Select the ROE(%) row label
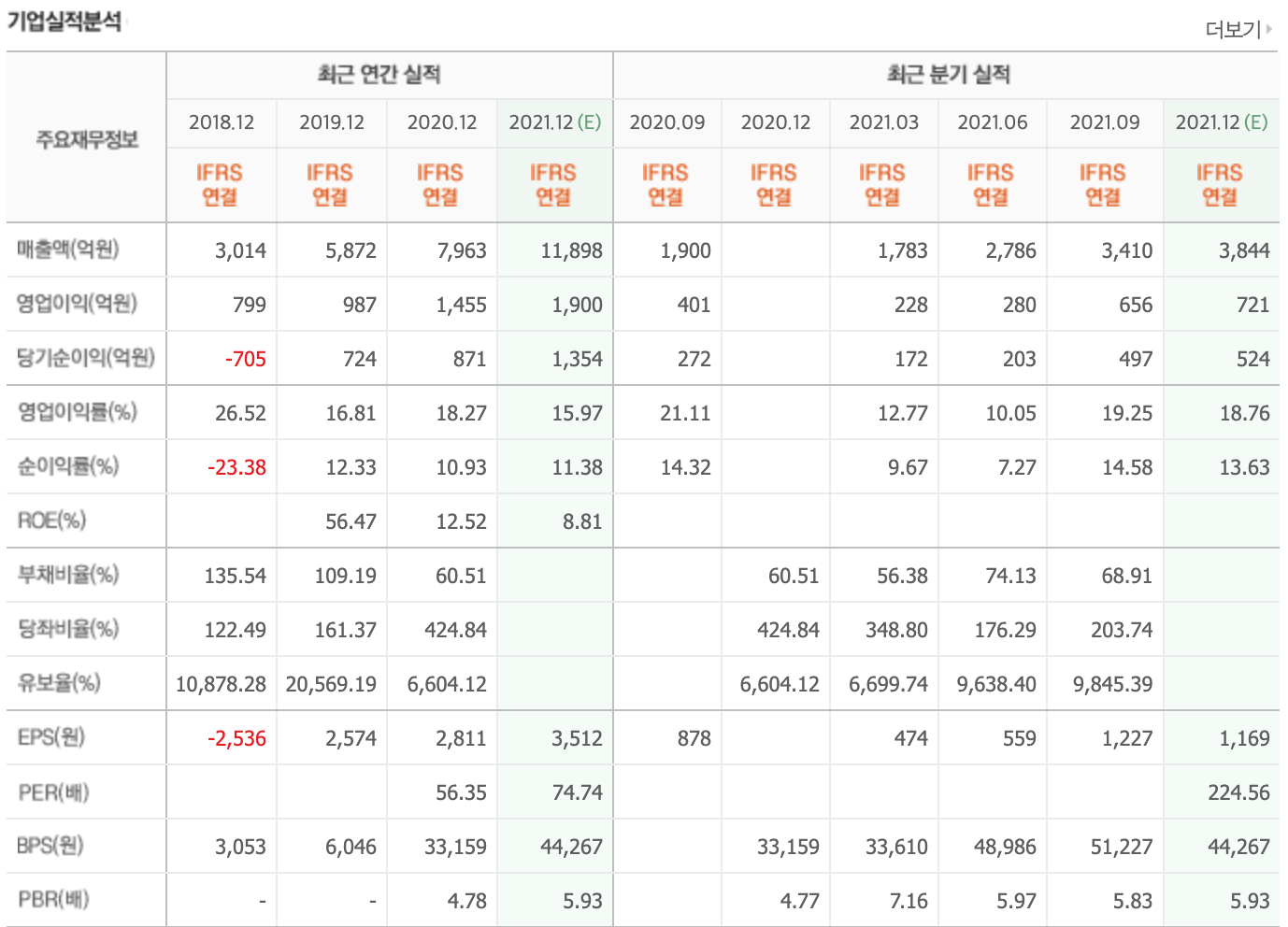The height and width of the screenshot is (927, 1288). [51, 521]
